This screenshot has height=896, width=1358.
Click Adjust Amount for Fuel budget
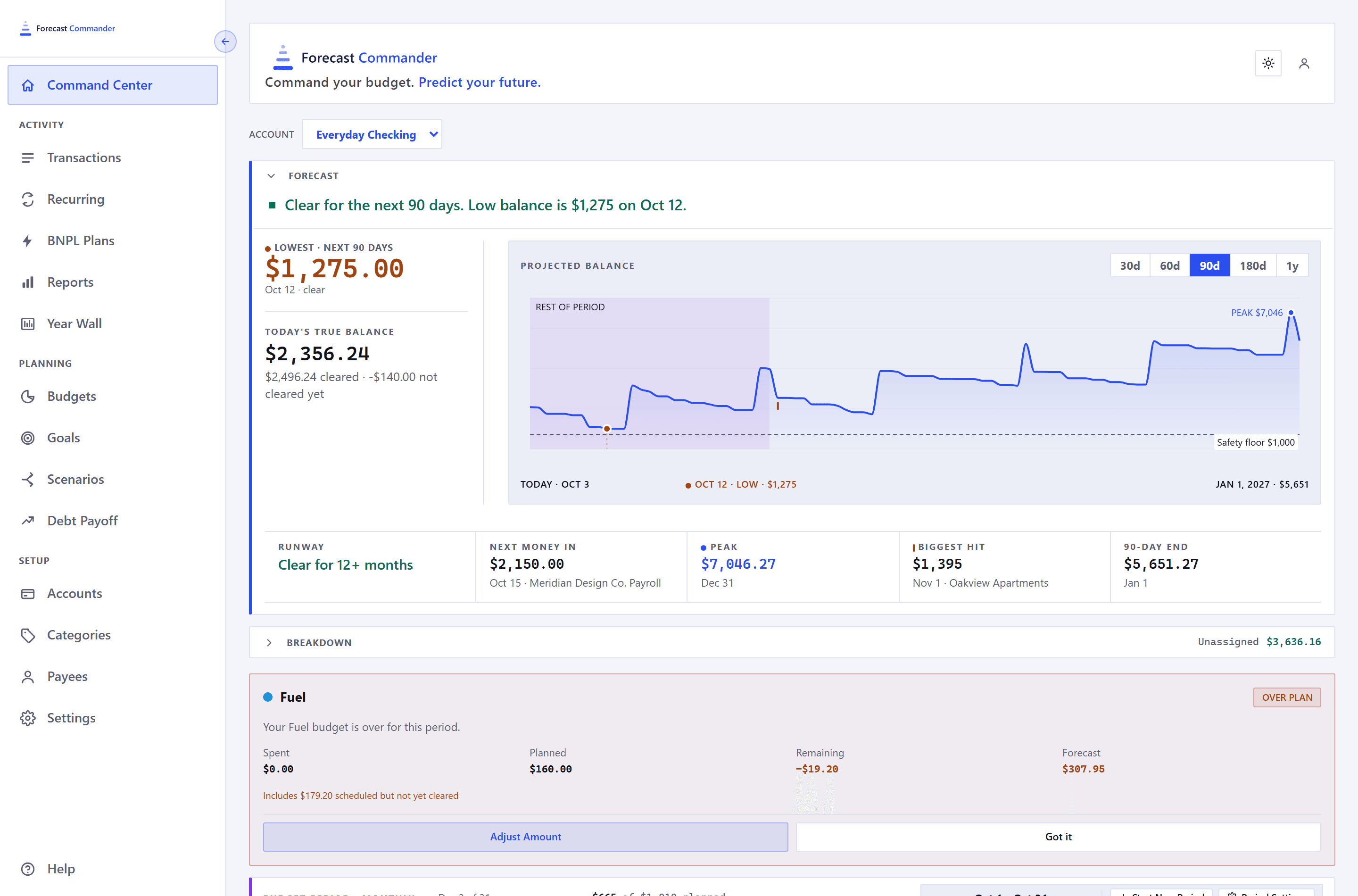click(x=525, y=837)
